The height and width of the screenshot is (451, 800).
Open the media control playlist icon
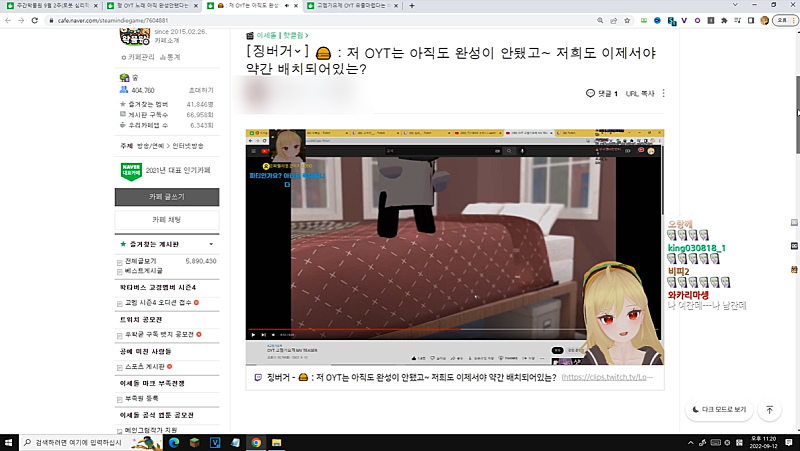point(737,20)
